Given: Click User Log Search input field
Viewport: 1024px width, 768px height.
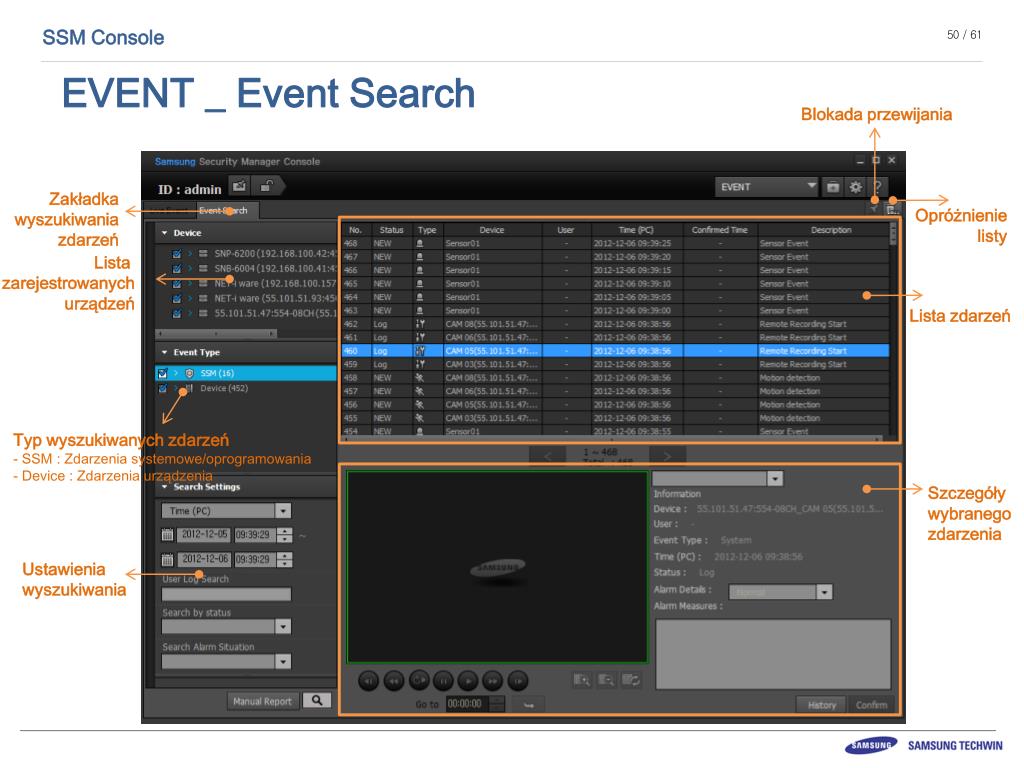Looking at the screenshot, I should (226, 594).
